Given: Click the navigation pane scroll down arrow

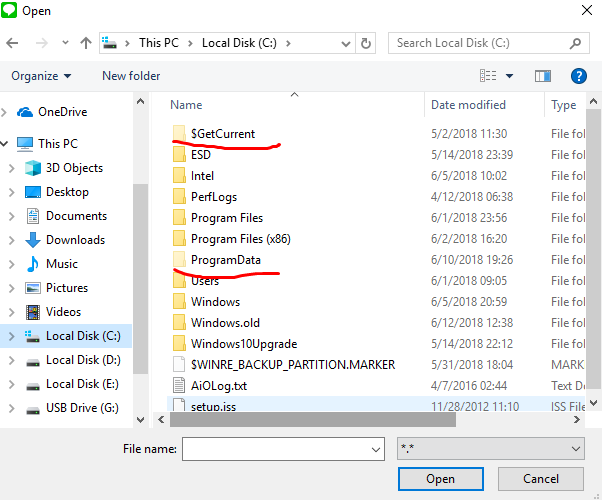Looking at the screenshot, I should point(141,420).
